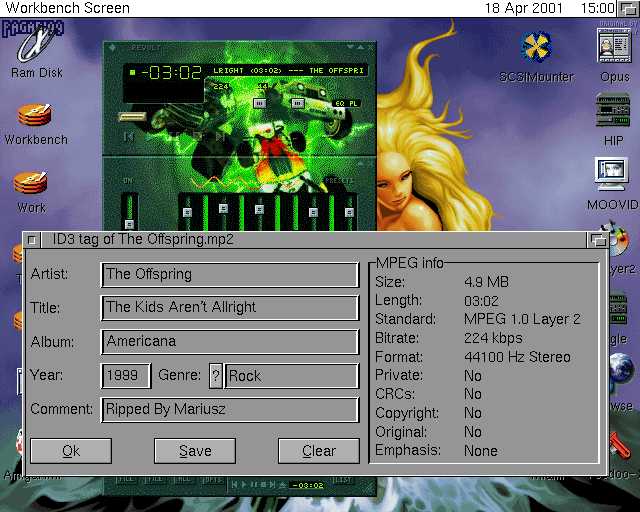This screenshot has height=512, width=640.
Task: Click the Title field with The Kids Aren't Allright
Action: pos(230,308)
